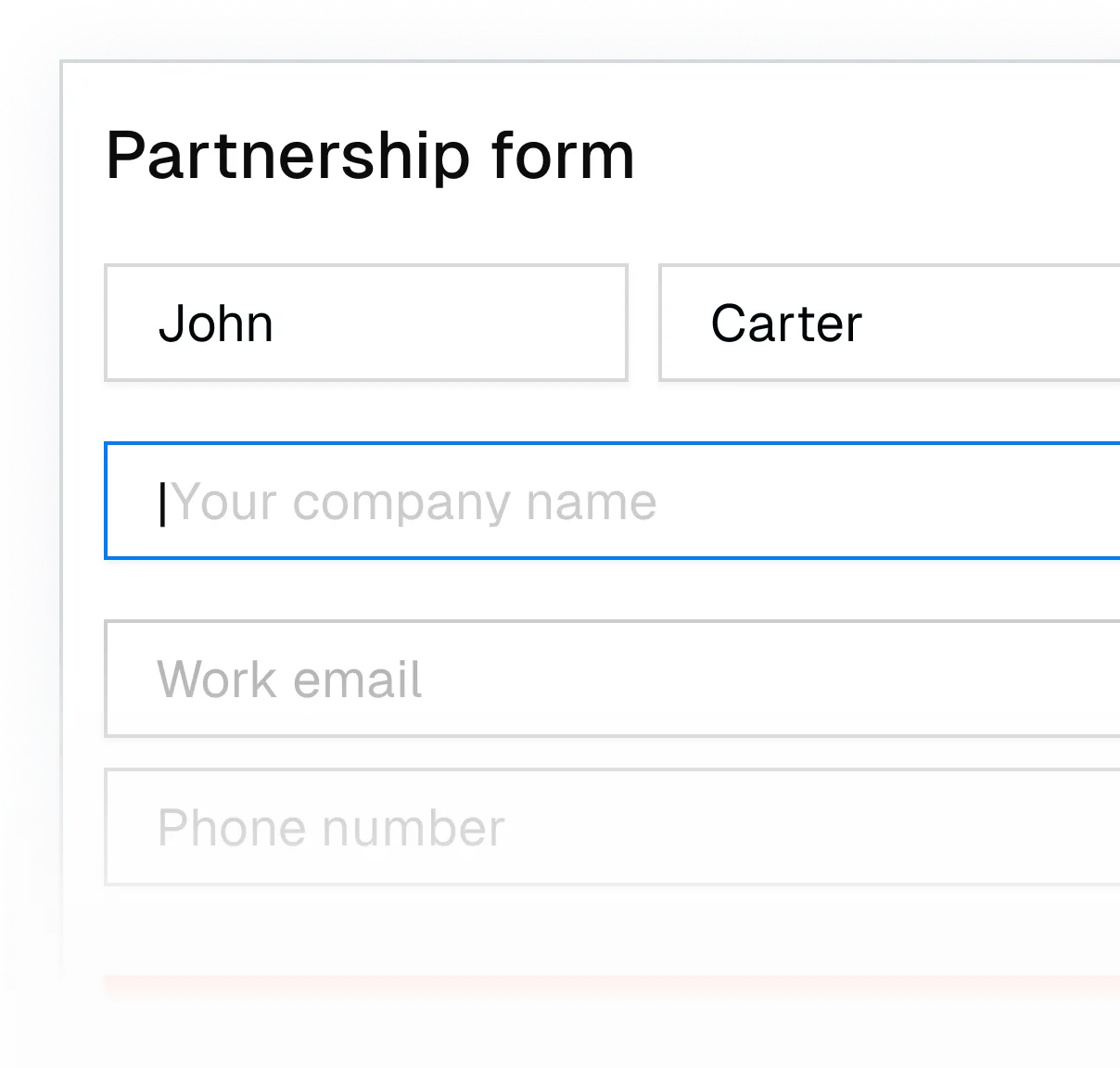Click the Partnership form heading
This screenshot has height=1068, width=1120.
click(x=371, y=156)
